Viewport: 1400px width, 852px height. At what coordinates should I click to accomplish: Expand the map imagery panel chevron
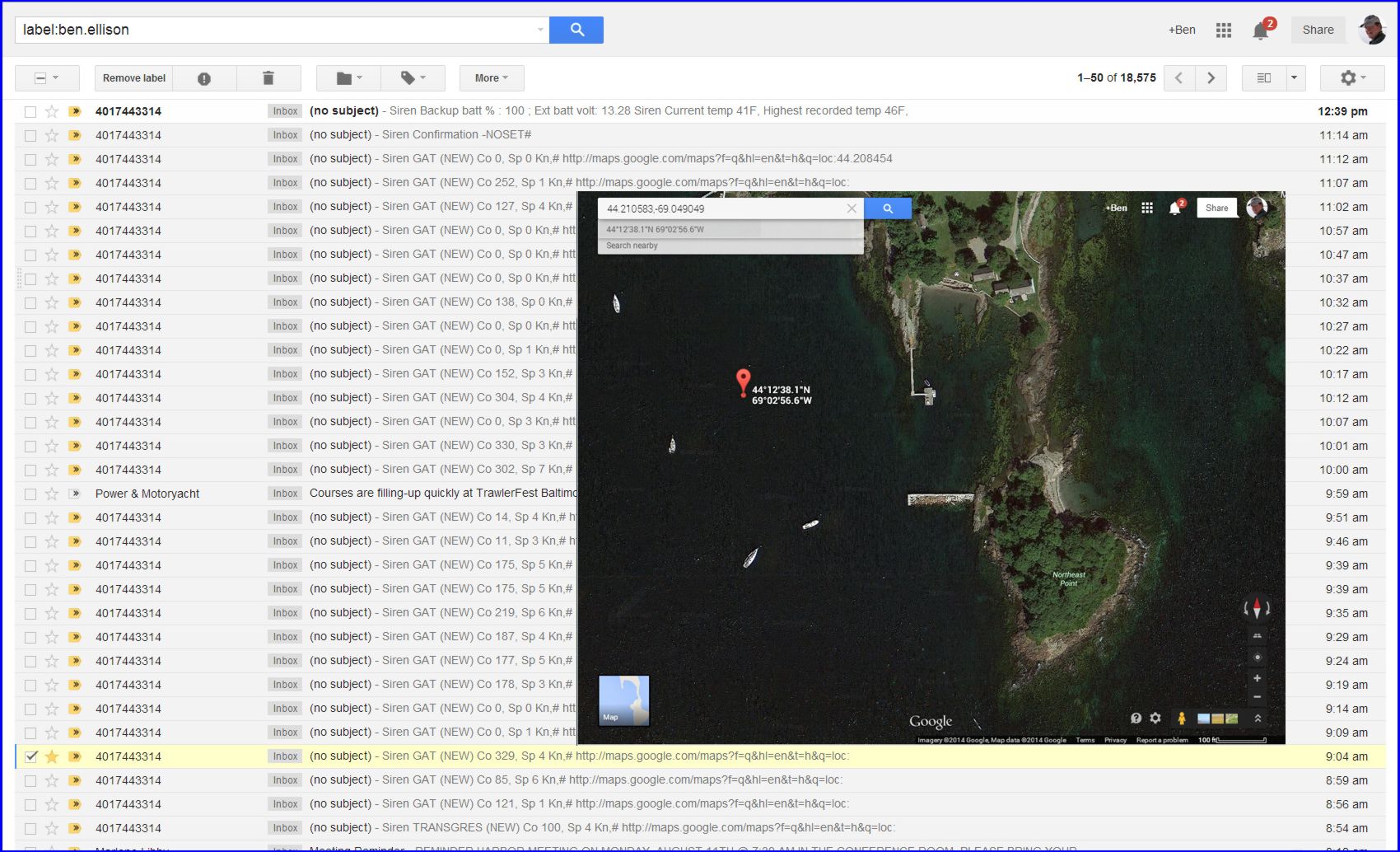[1258, 719]
